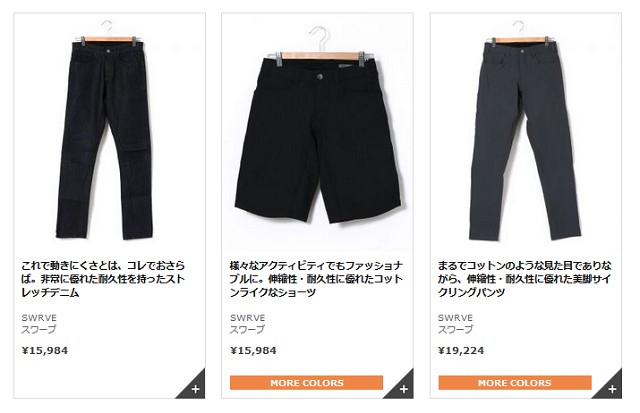Click スワーブ label on first card
640x413 pixels.
[x=39, y=329]
